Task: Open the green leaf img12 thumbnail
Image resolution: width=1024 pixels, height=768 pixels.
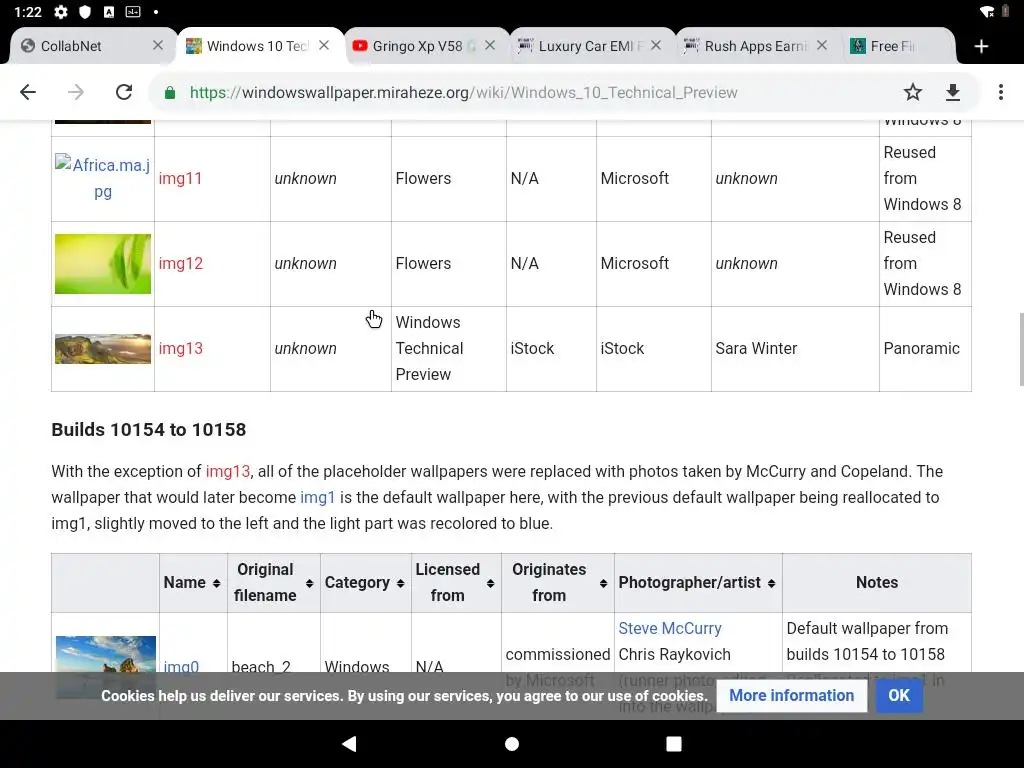Action: (x=103, y=264)
